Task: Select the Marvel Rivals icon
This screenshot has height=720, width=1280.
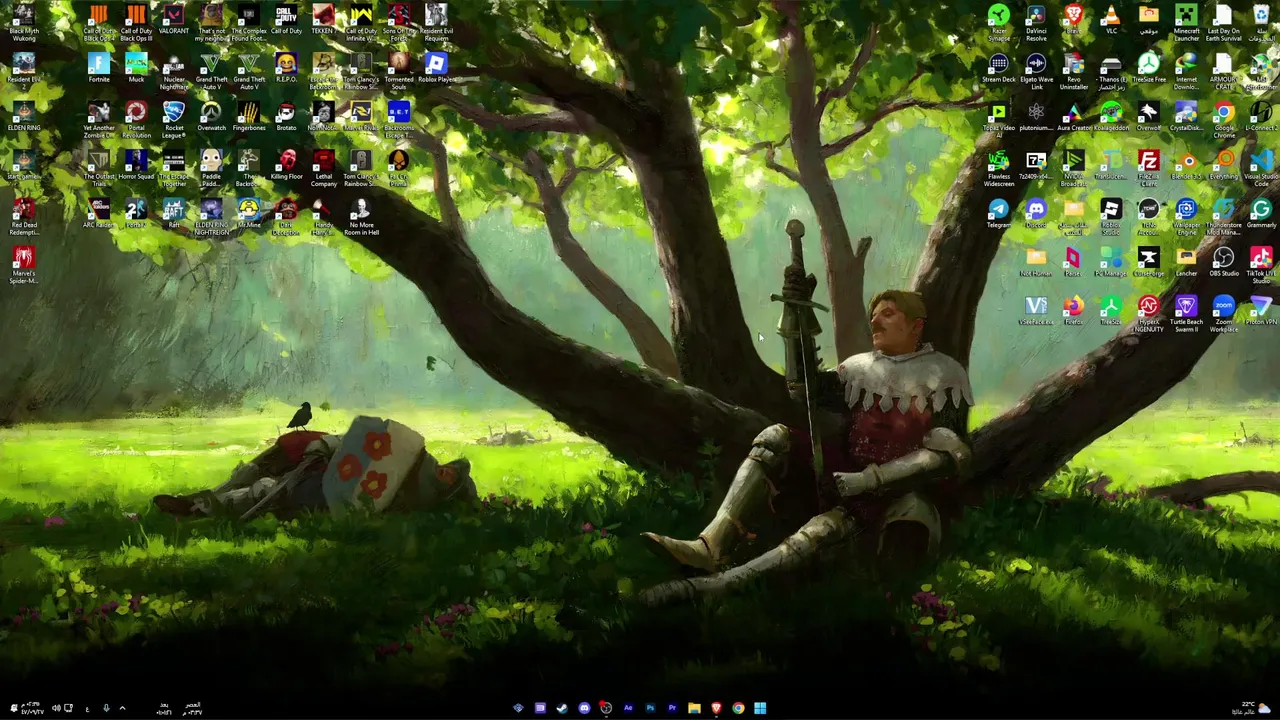Action: click(x=361, y=117)
